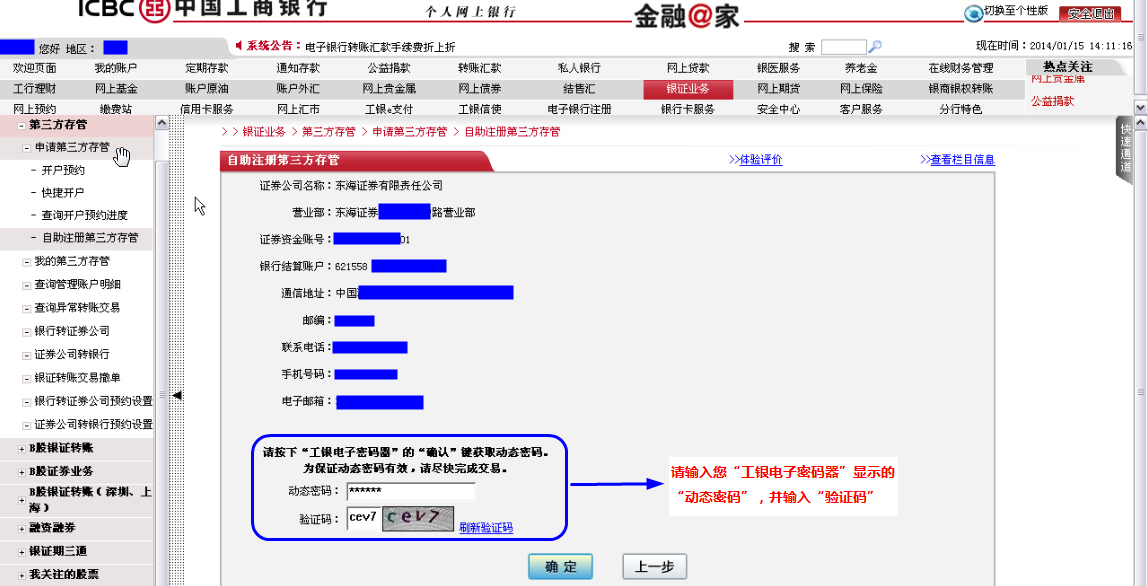Image resolution: width=1147 pixels, height=586 pixels.
Task: Open 查询开户预约进度 in the sidebar
Action: pos(85,216)
